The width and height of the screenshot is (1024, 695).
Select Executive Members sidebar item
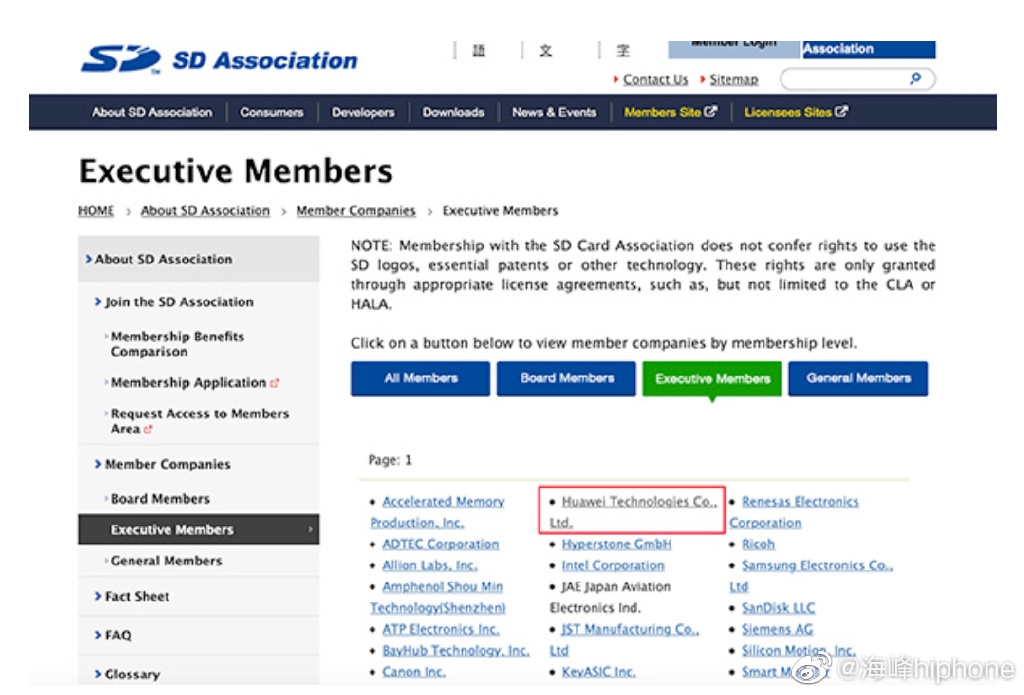pos(199,530)
